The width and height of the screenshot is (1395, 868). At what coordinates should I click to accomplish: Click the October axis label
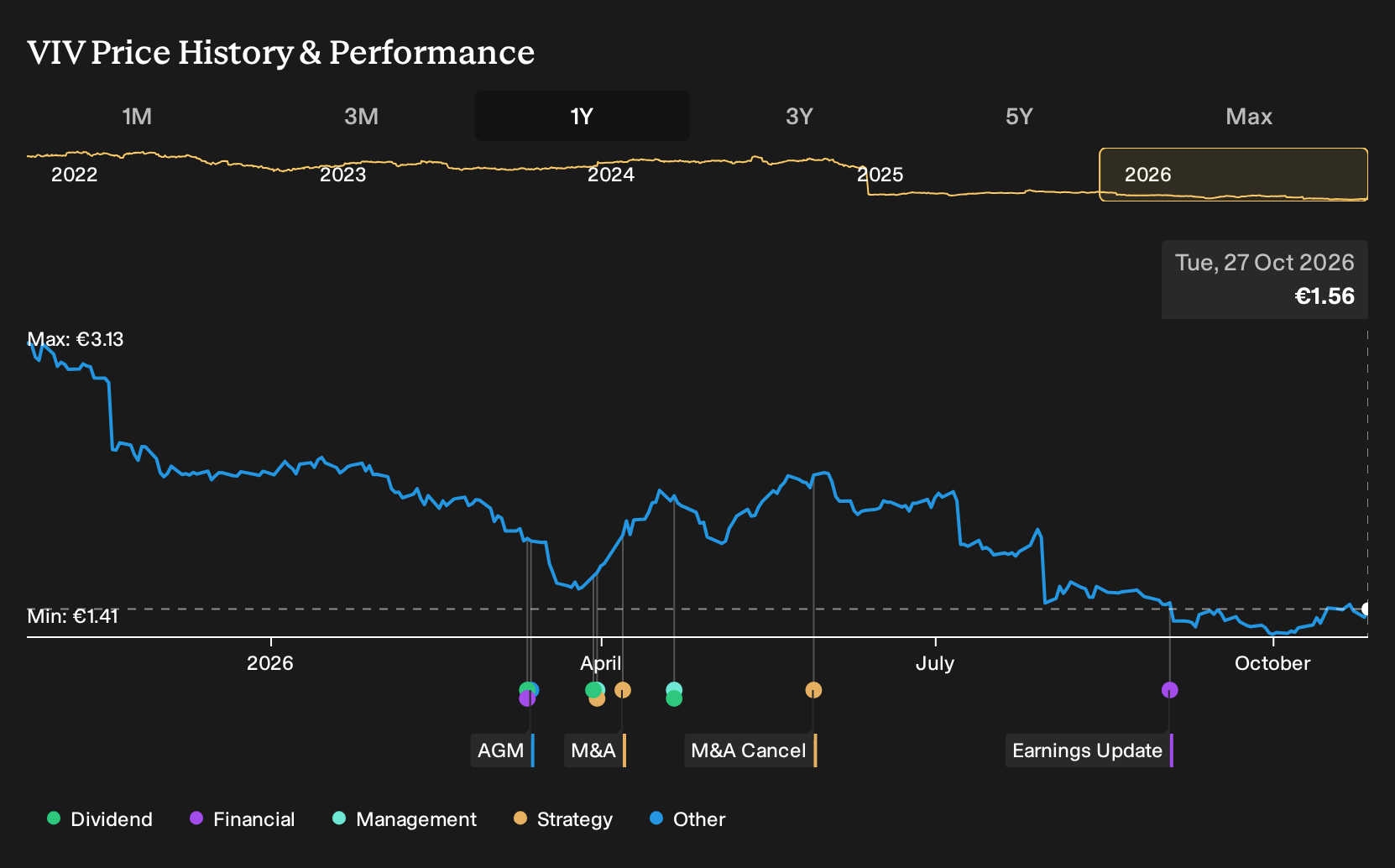point(1272,663)
